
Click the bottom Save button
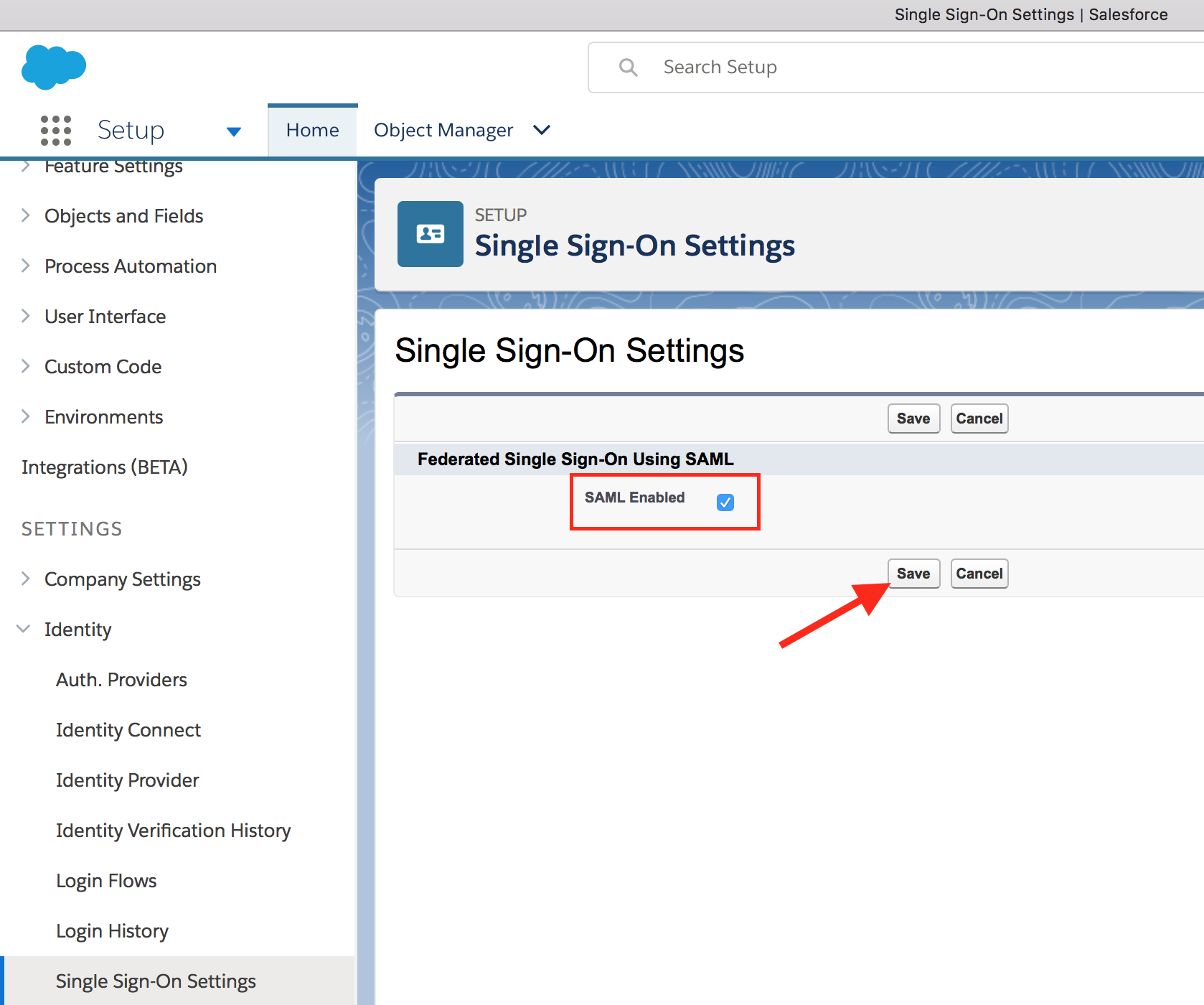click(x=913, y=574)
